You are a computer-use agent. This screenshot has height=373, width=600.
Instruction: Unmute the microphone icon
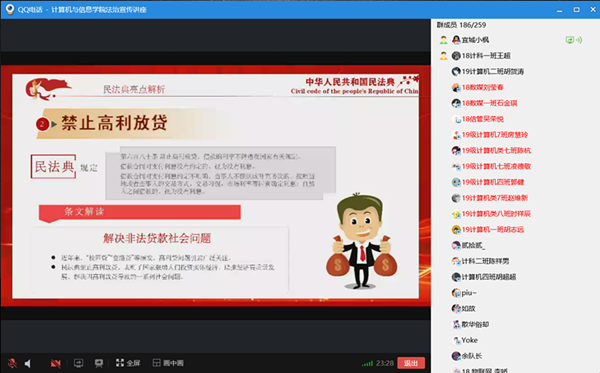coord(12,363)
